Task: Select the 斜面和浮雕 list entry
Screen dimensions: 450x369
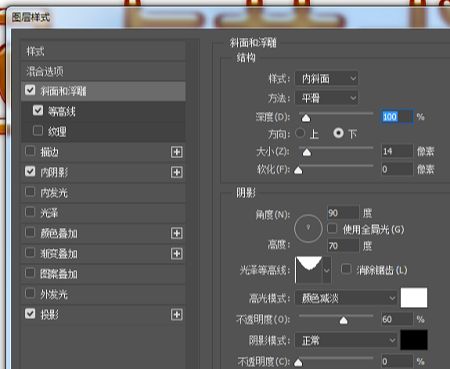Action: pyautogui.click(x=103, y=91)
